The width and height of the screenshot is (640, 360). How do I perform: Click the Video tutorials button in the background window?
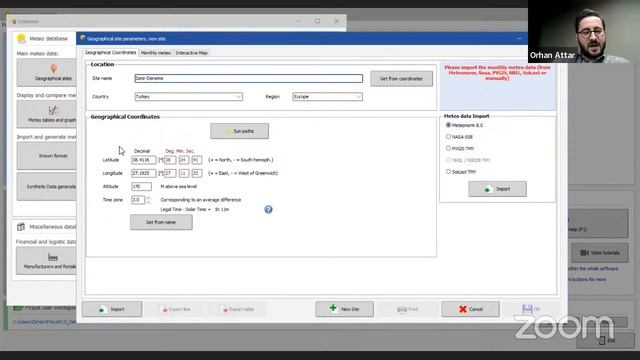600,253
